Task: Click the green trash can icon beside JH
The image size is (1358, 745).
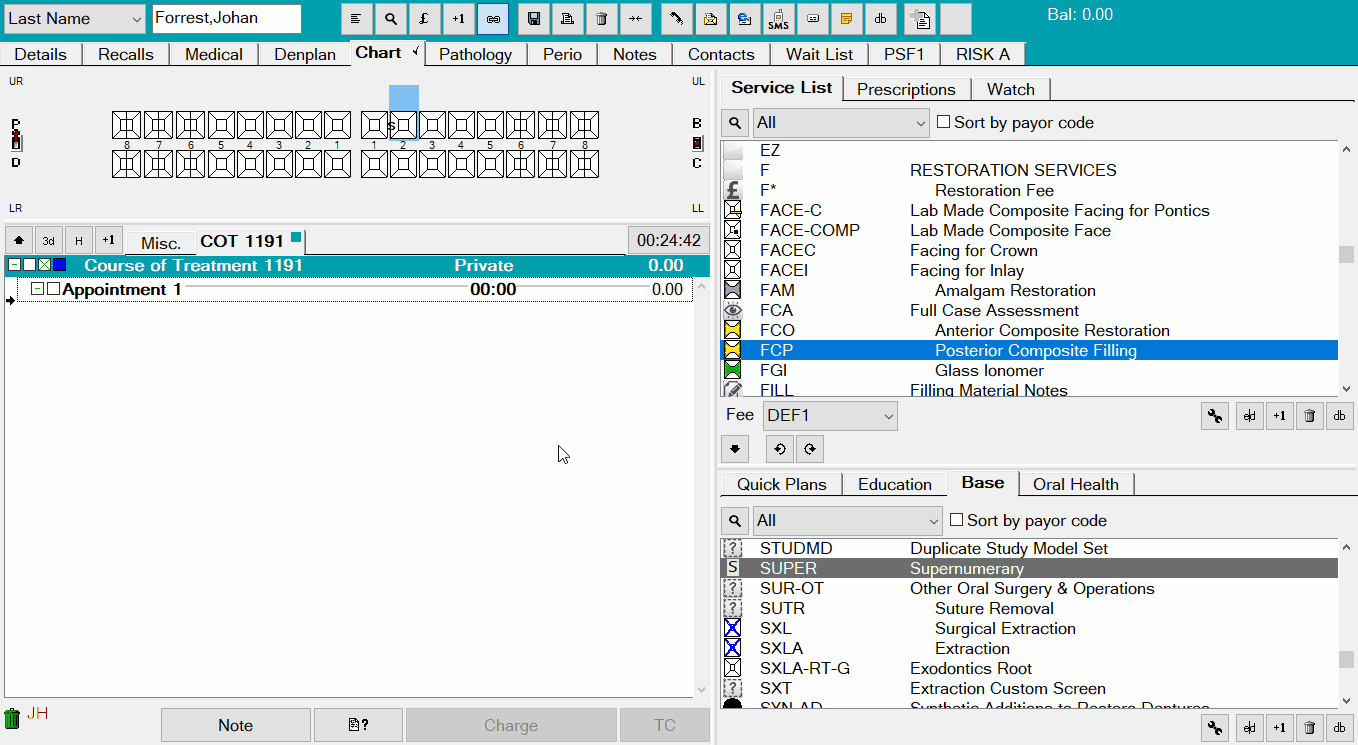Action: coord(12,718)
